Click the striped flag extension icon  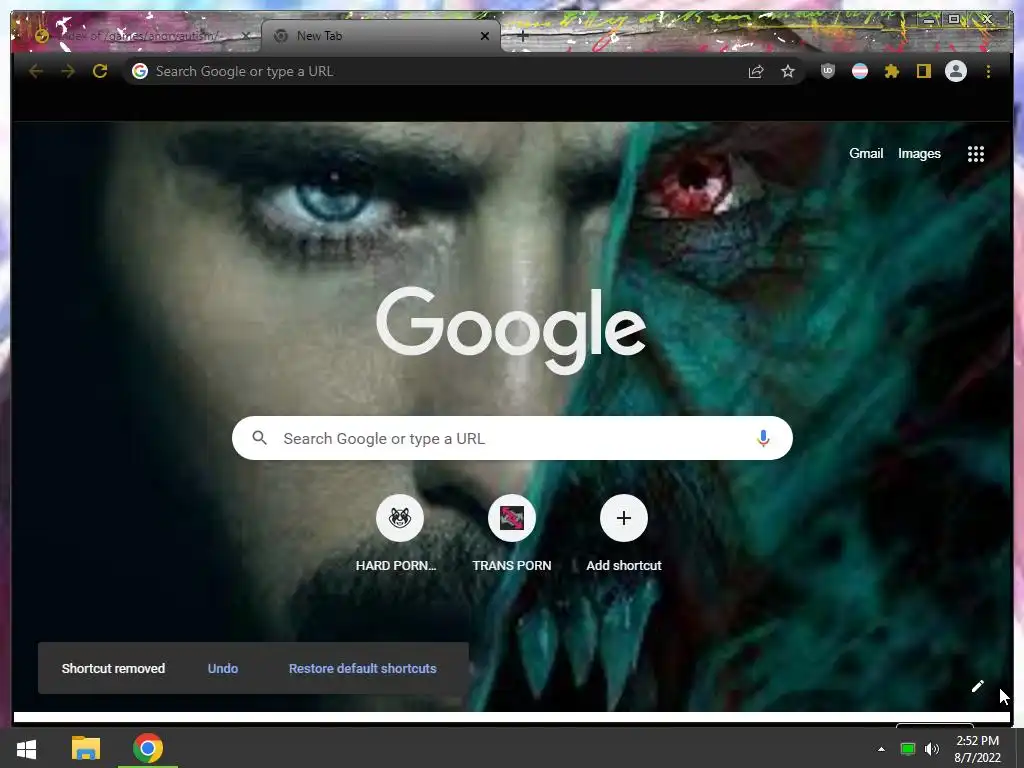pyautogui.click(x=860, y=71)
